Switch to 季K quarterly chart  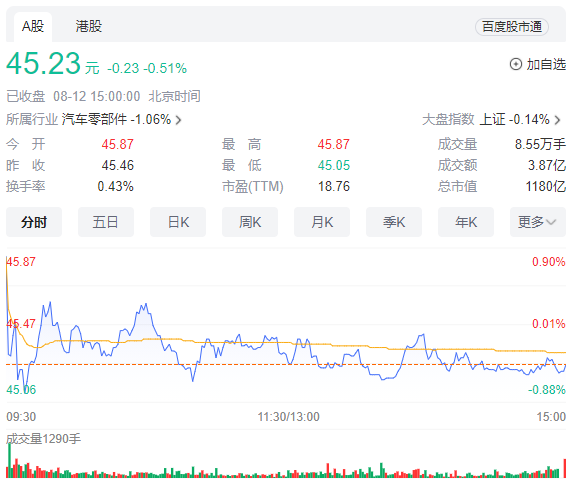(394, 222)
